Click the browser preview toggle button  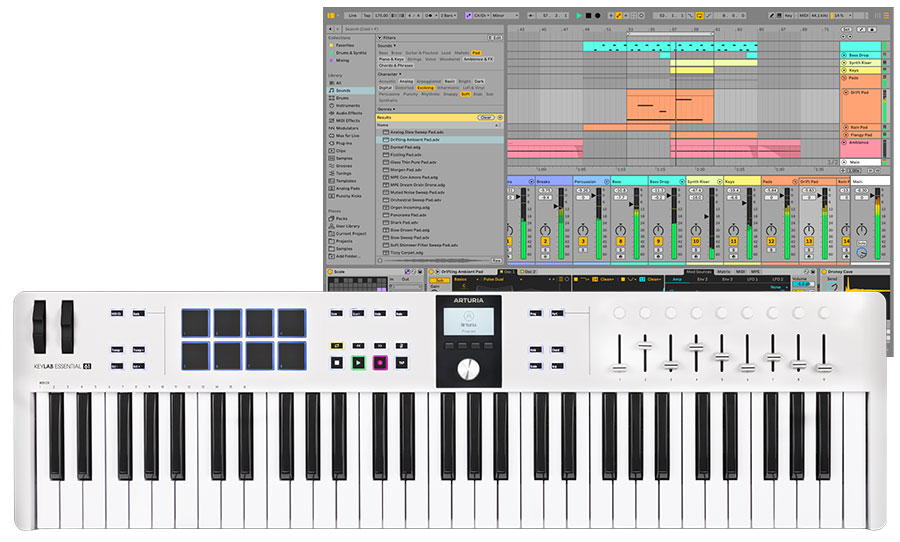click(380, 261)
